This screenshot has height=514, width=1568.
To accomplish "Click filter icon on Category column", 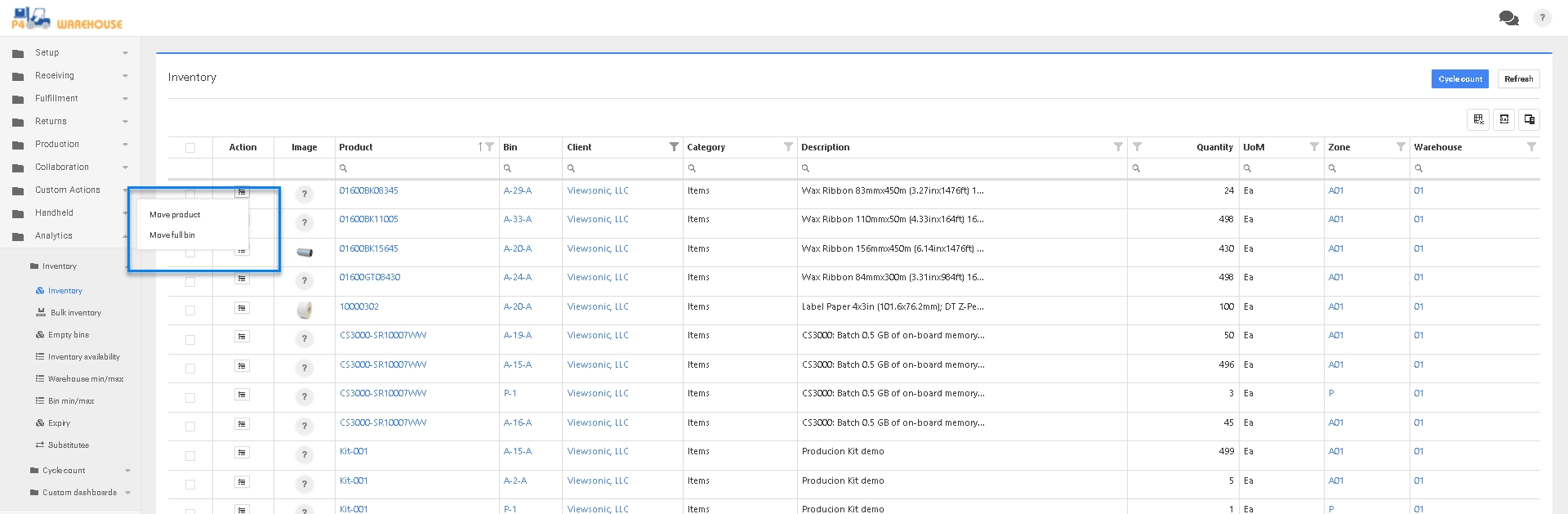I will pyautogui.click(x=788, y=147).
